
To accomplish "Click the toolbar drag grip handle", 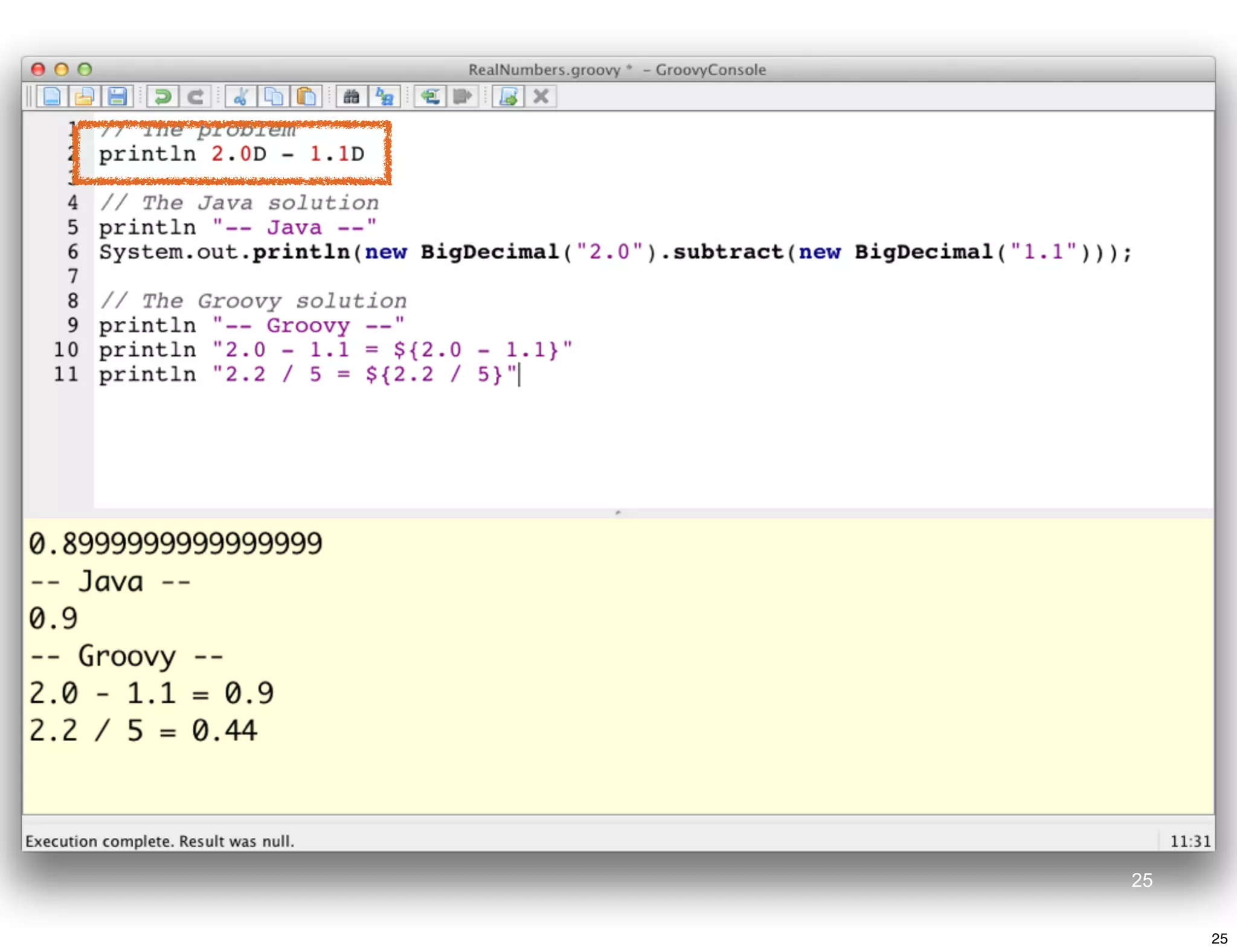I will pyautogui.click(x=28, y=97).
